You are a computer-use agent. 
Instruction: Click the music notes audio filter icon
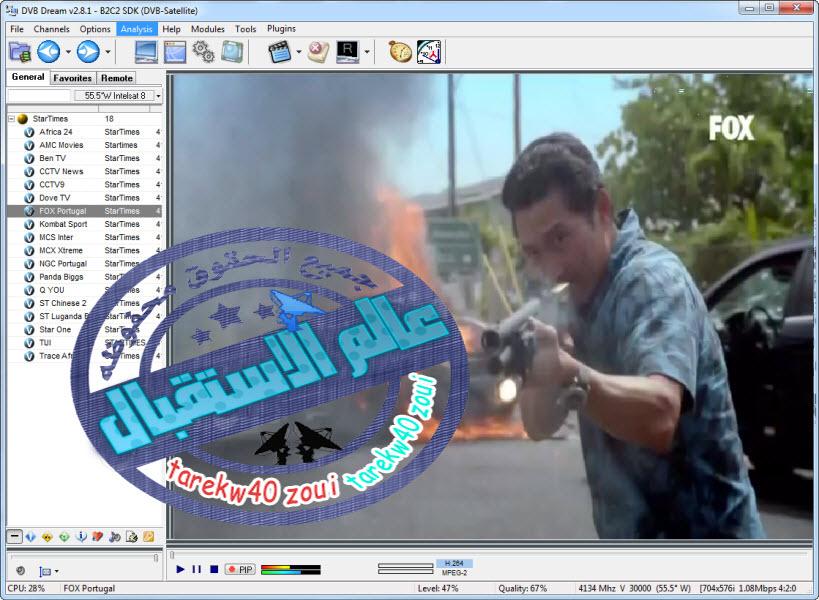tap(115, 537)
